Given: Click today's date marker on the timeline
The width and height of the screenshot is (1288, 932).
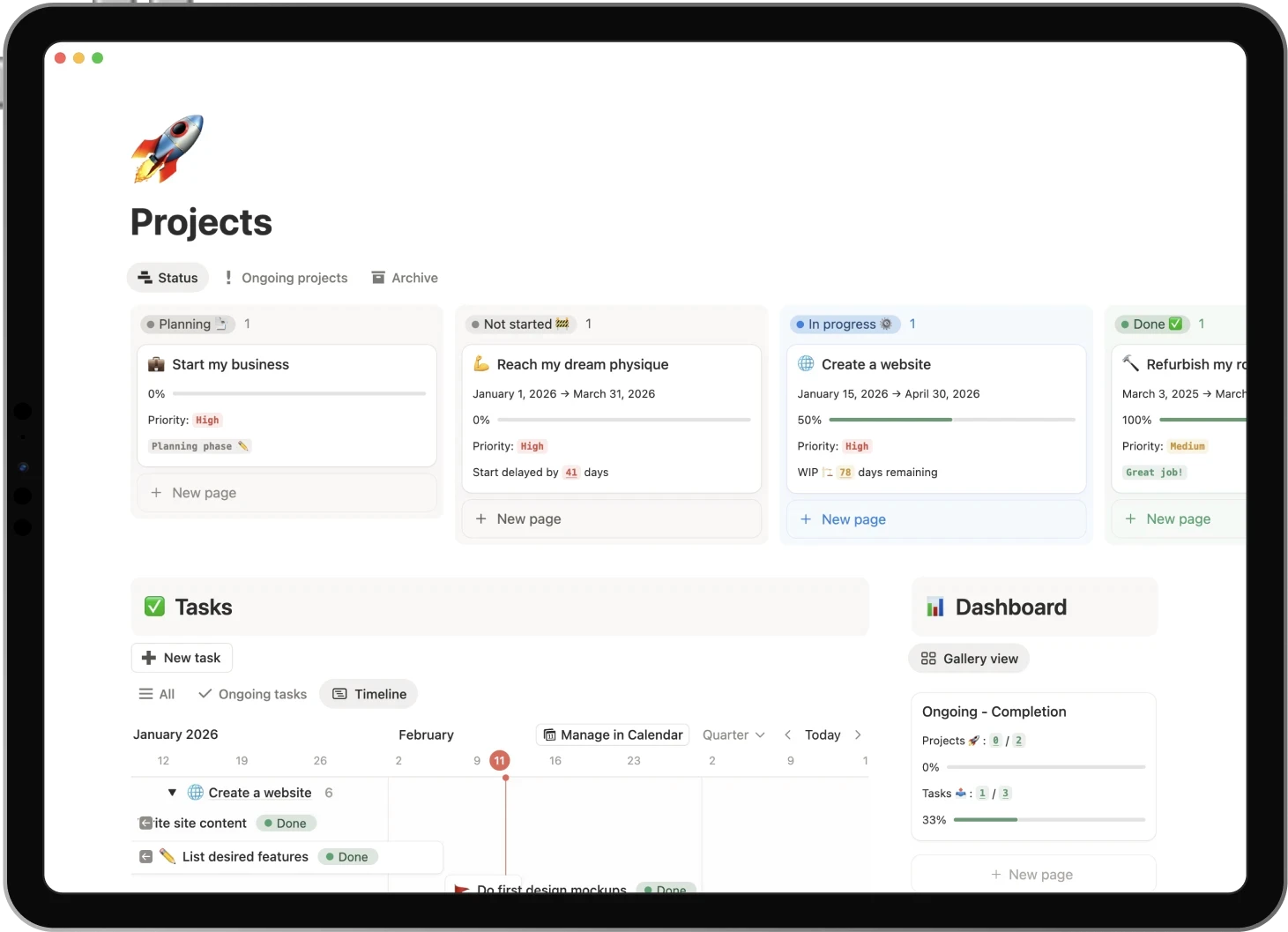Looking at the screenshot, I should 500,760.
